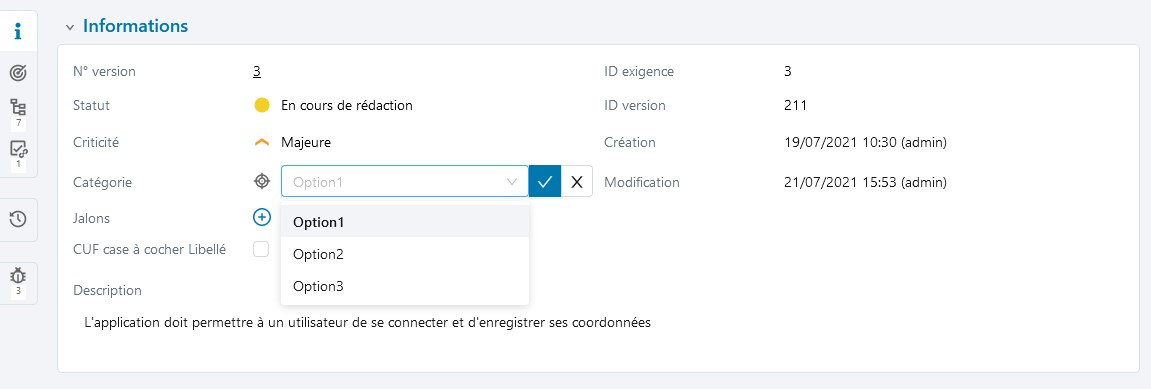Click the description text to edit it
The image size is (1151, 389).
click(368, 322)
